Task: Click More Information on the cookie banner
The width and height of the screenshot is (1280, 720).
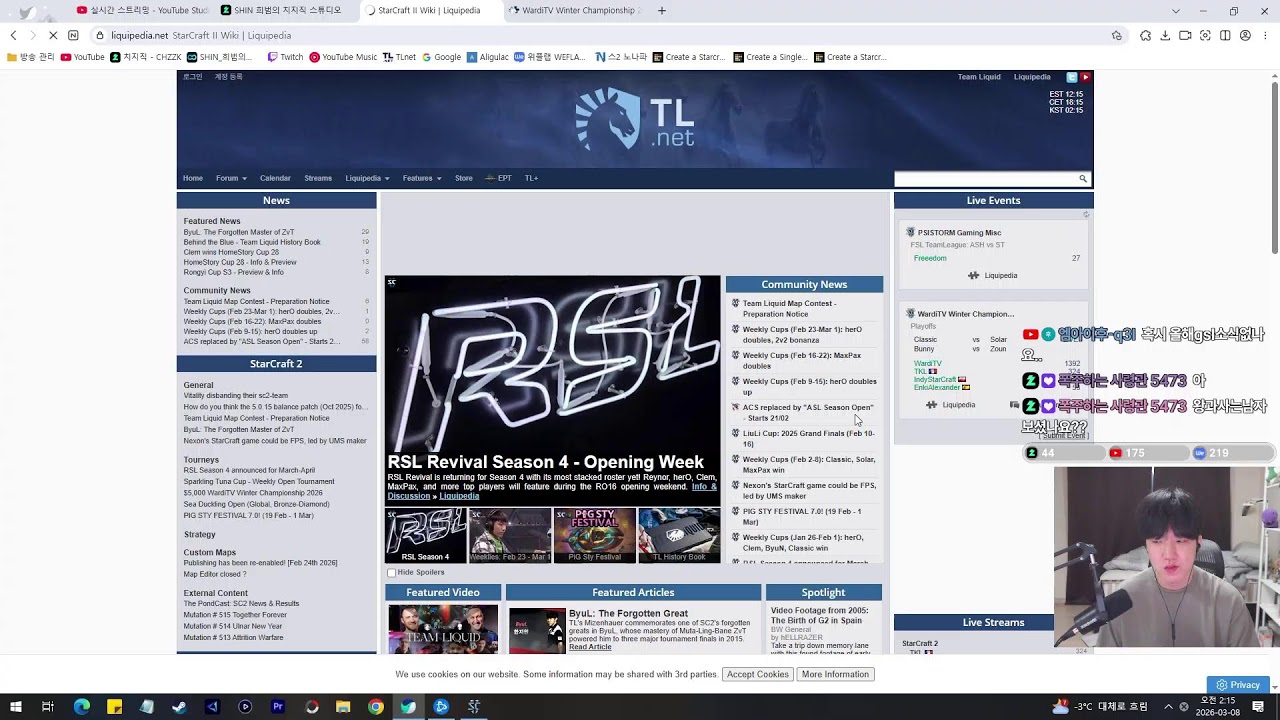Action: pyautogui.click(x=835, y=674)
